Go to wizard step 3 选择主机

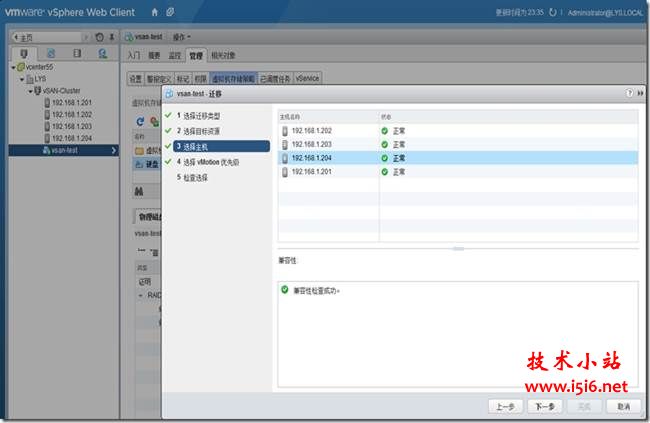pos(221,146)
